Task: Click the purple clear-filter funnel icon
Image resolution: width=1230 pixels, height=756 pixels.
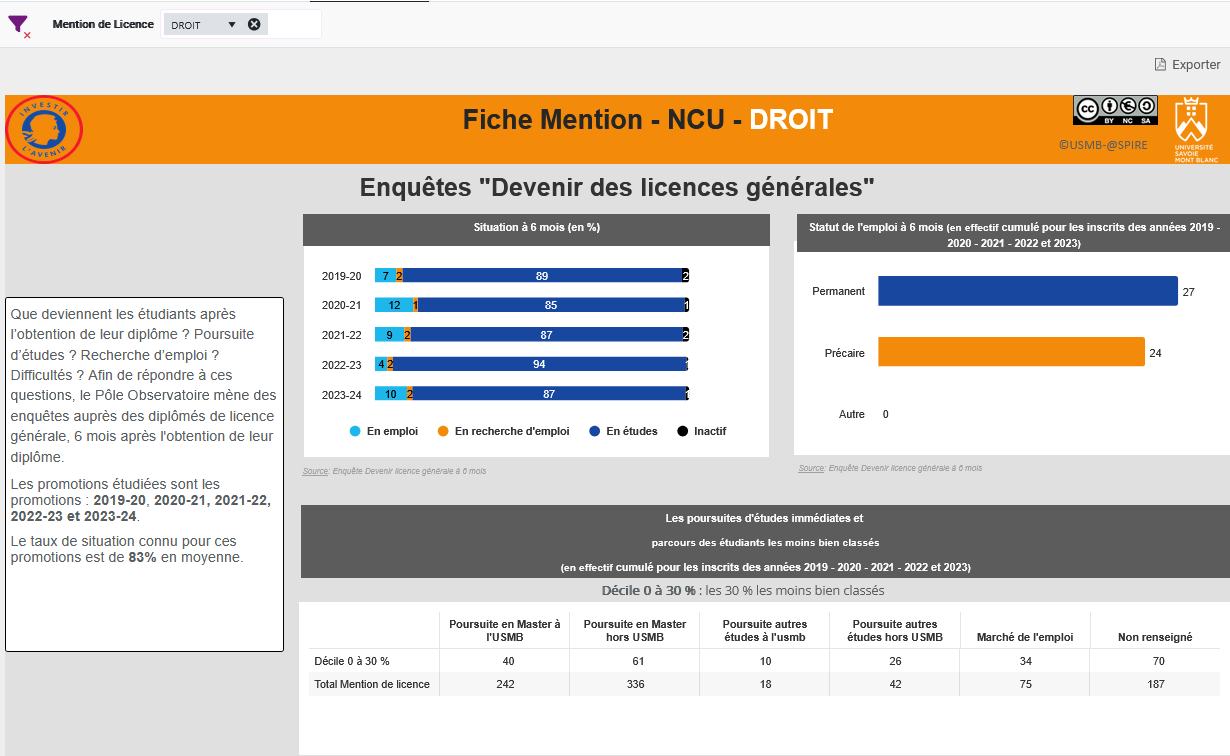Action: click(18, 26)
